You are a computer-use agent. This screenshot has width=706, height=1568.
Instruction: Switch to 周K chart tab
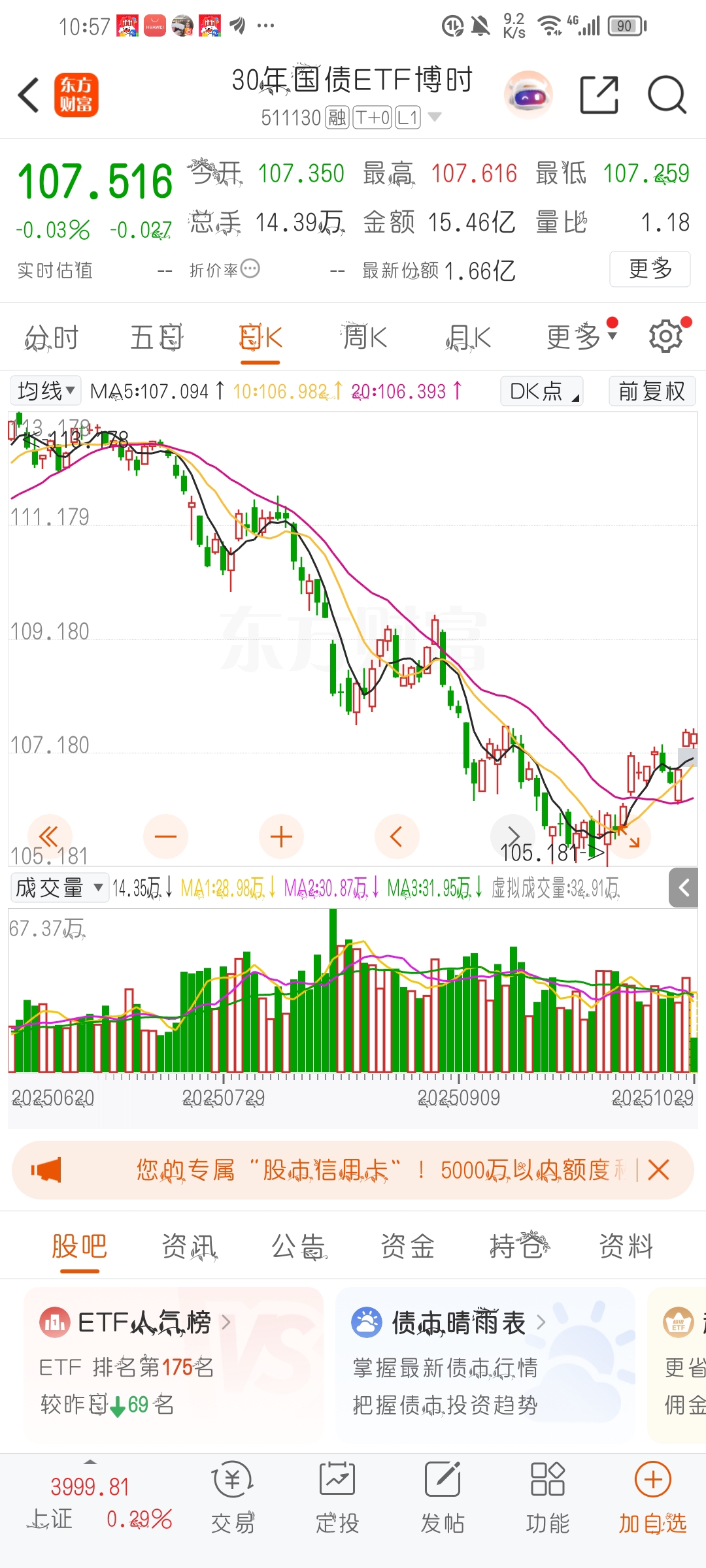(x=365, y=338)
